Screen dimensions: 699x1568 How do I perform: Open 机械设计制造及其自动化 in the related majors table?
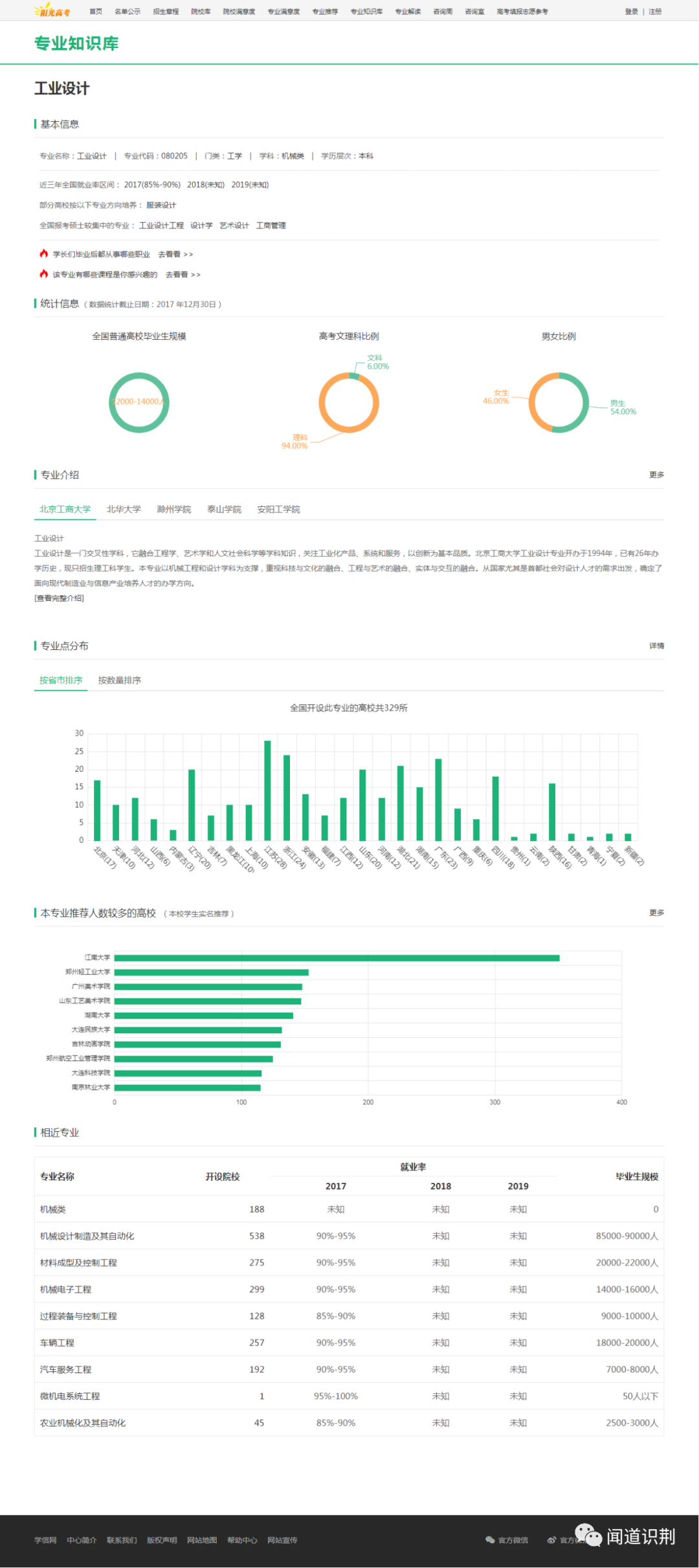tap(87, 1236)
